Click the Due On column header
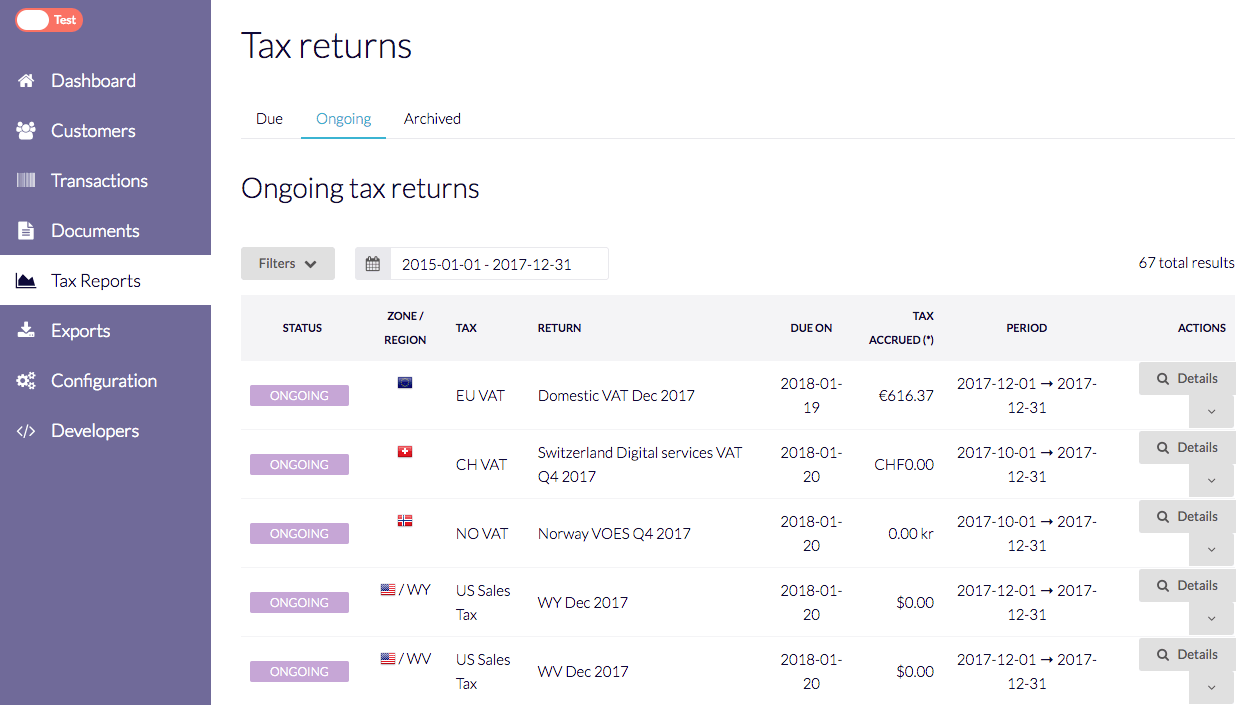 (x=811, y=328)
